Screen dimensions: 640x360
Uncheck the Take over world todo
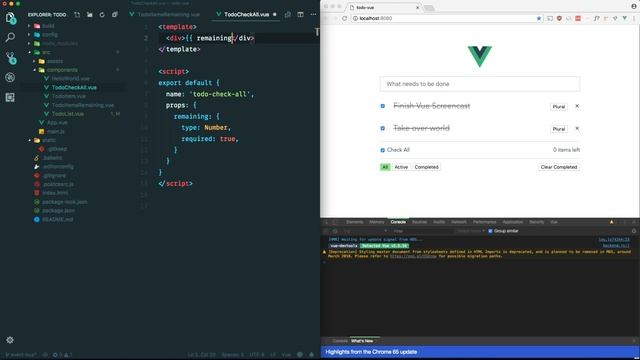coord(383,128)
